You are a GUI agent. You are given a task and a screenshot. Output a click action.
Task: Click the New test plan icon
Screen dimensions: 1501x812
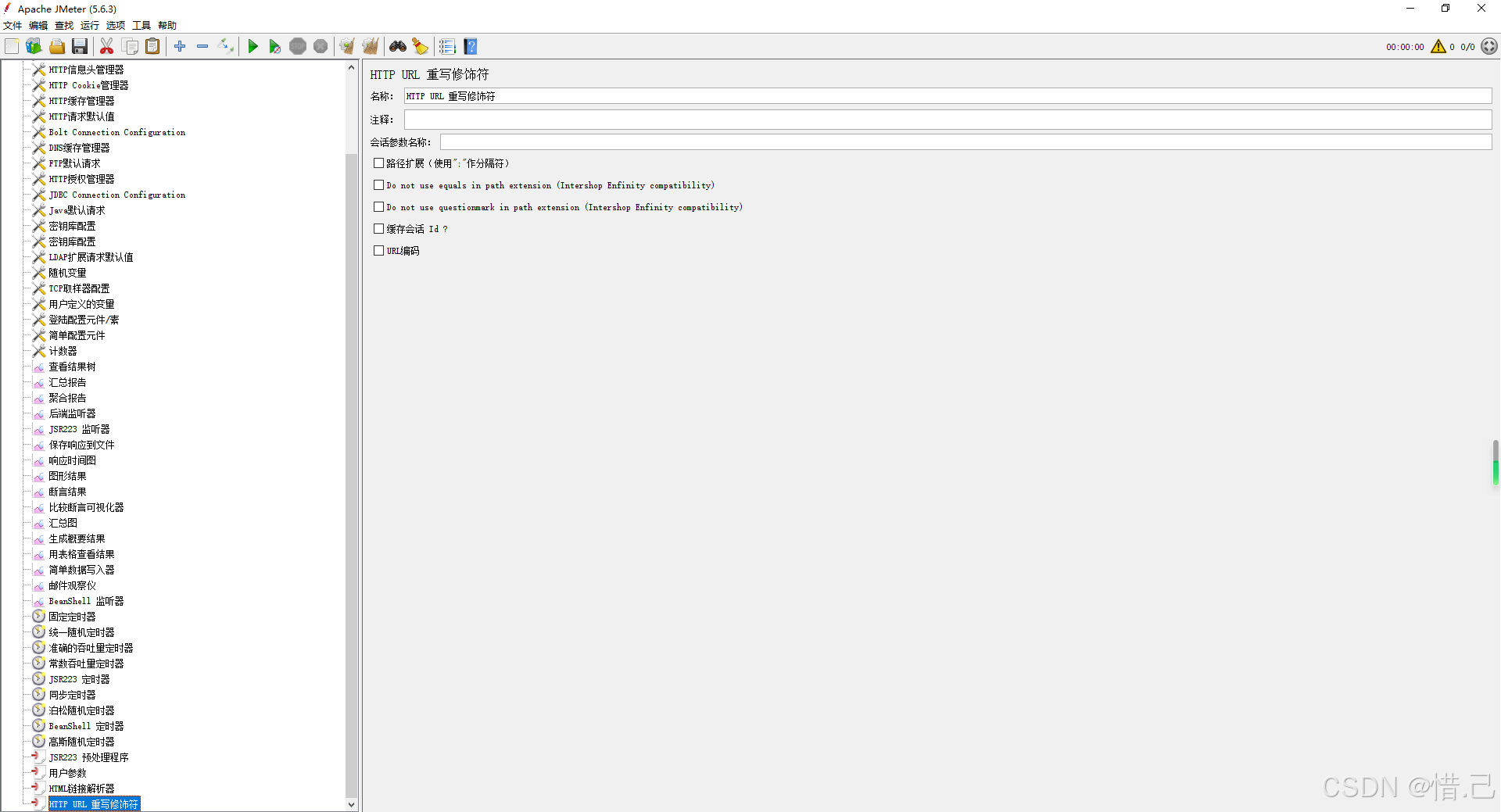point(12,47)
